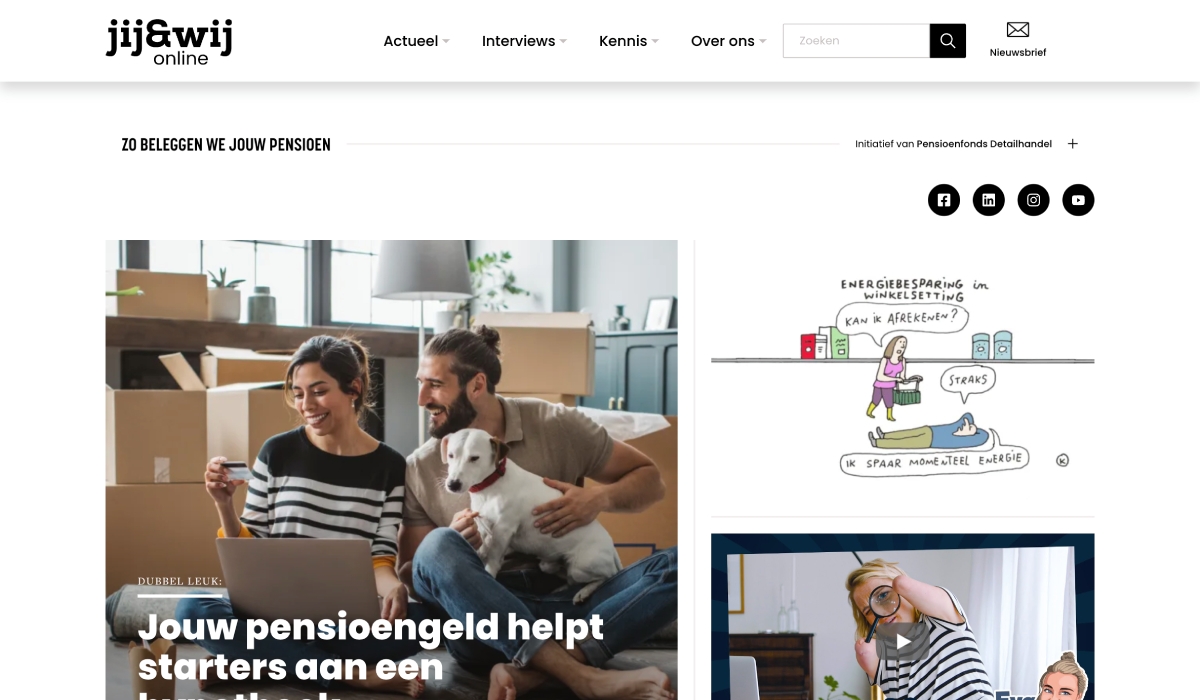Expand the Actueel dropdown menu

416,41
